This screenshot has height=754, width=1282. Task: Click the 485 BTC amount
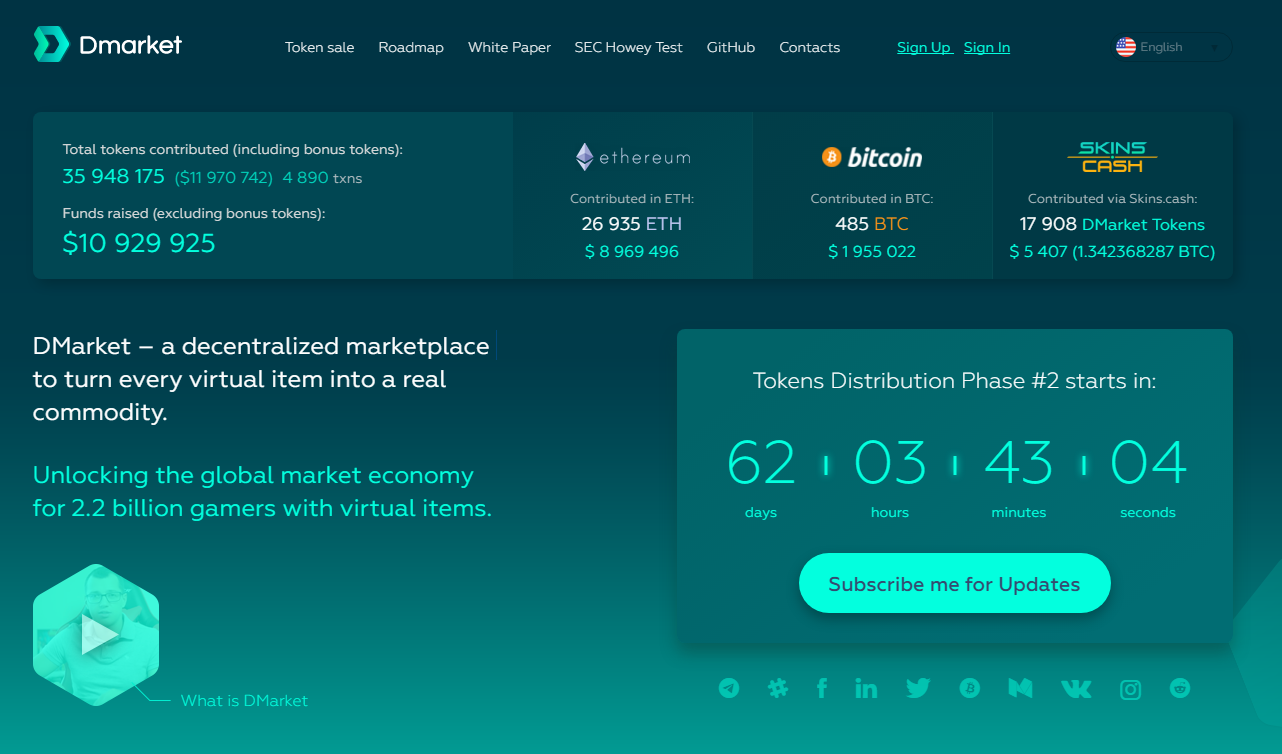click(x=872, y=224)
